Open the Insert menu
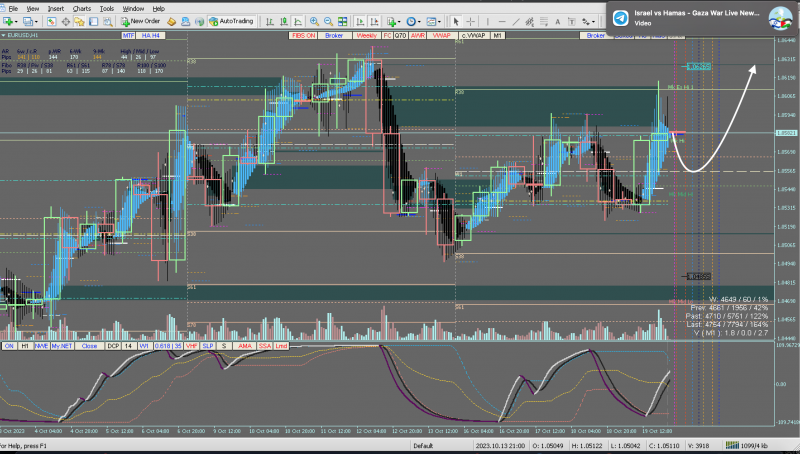Viewport: 800px width, 454px height. tap(55, 7)
